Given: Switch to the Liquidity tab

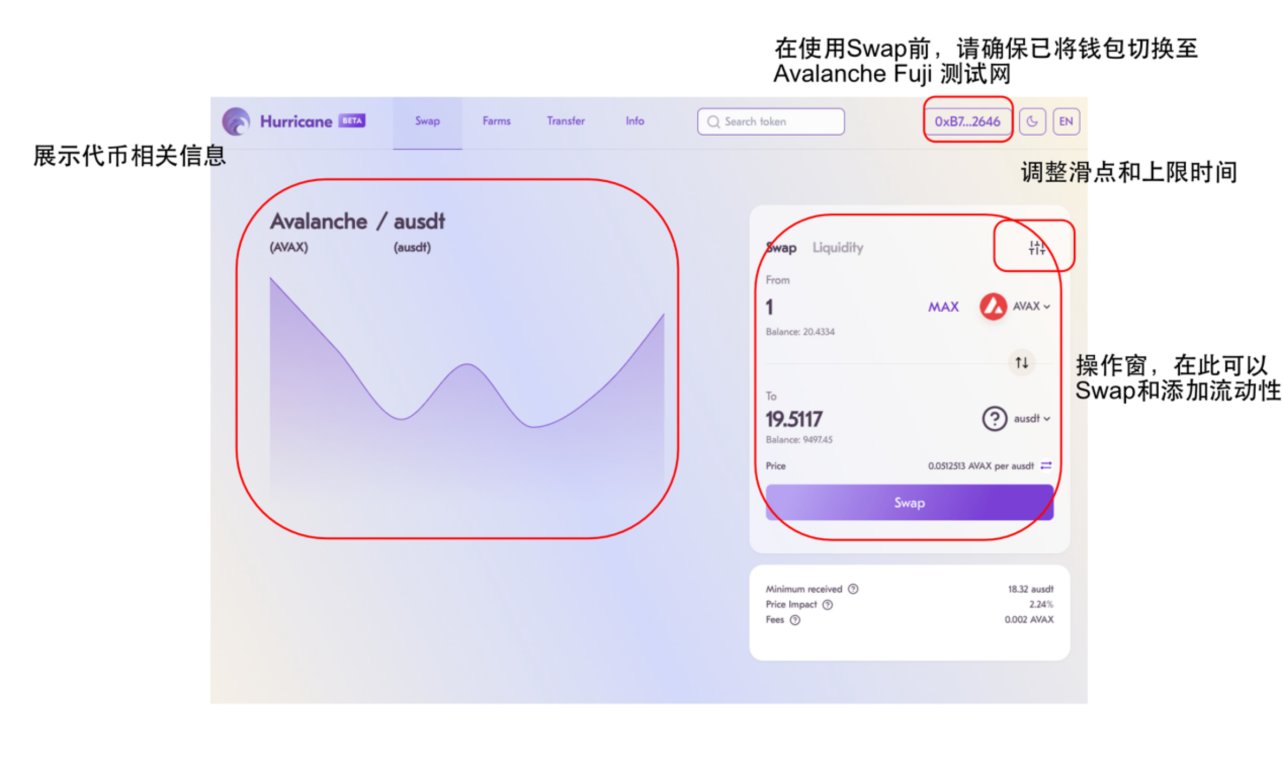Looking at the screenshot, I should point(837,247).
